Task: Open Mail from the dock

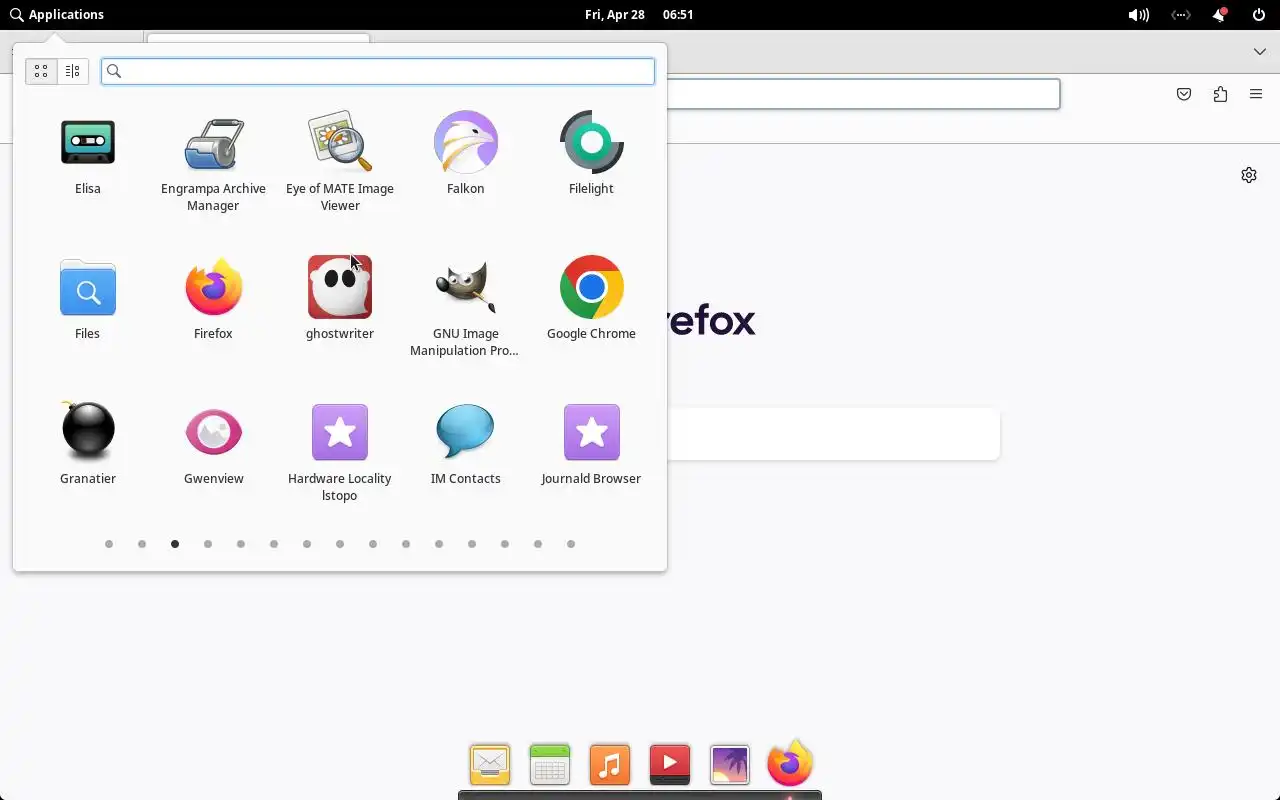Action: click(490, 765)
